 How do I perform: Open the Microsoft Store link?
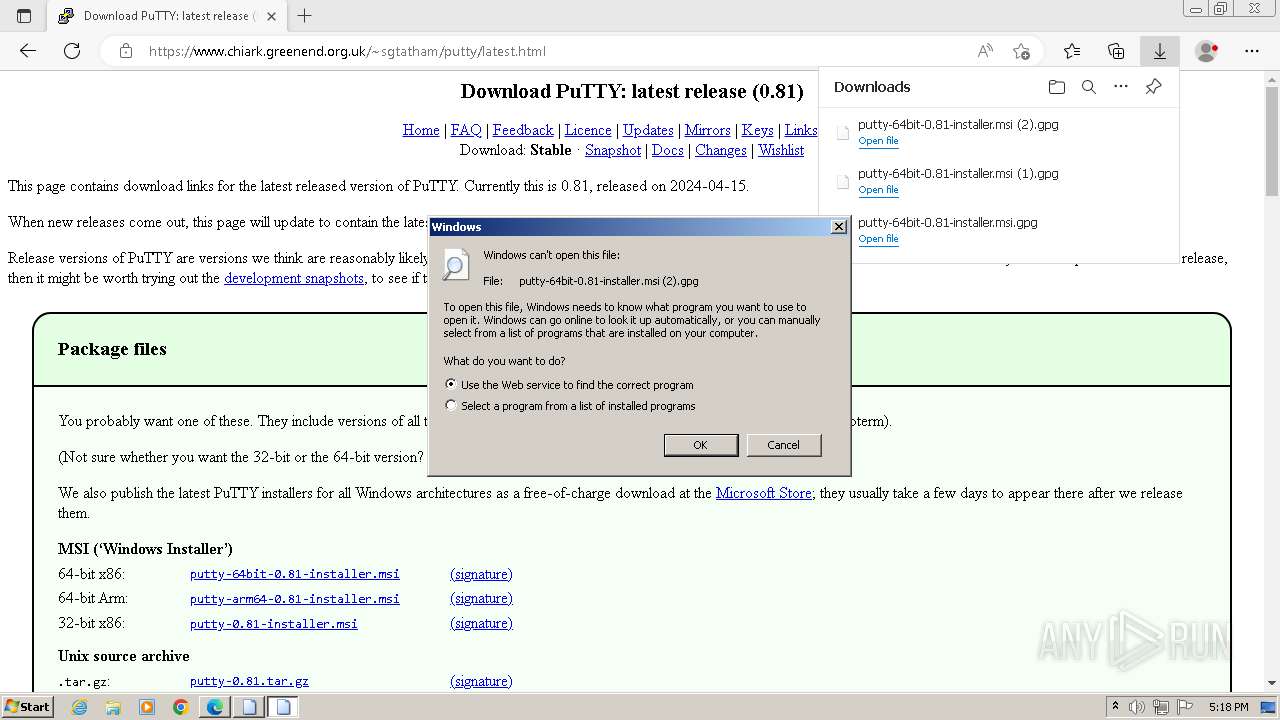764,493
